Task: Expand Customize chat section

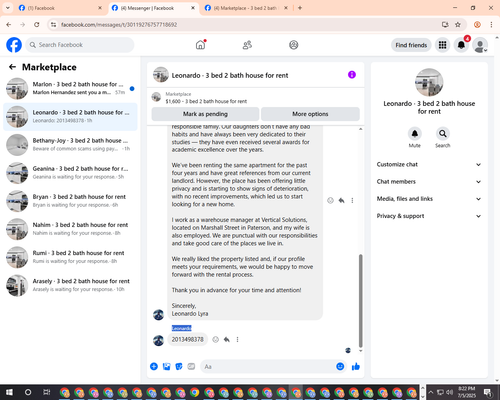Action: [429, 164]
